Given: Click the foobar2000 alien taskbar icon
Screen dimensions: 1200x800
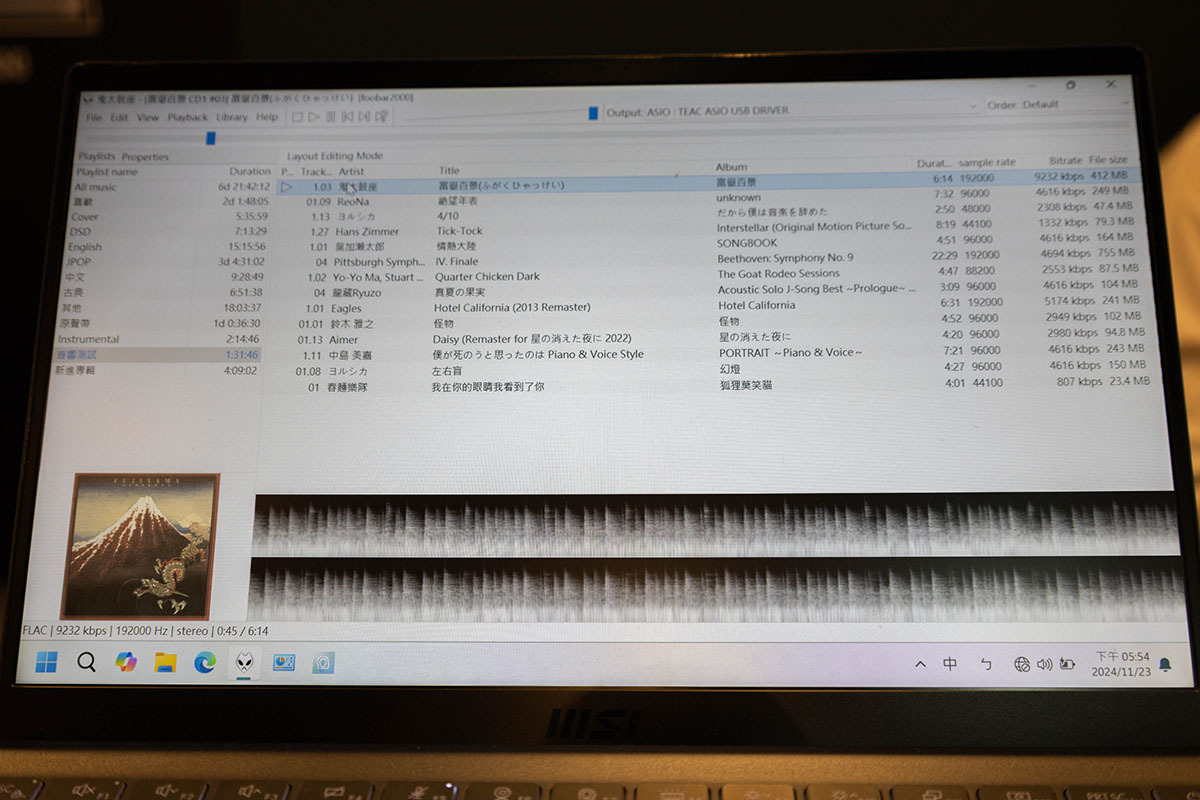Looking at the screenshot, I should pyautogui.click(x=244, y=662).
